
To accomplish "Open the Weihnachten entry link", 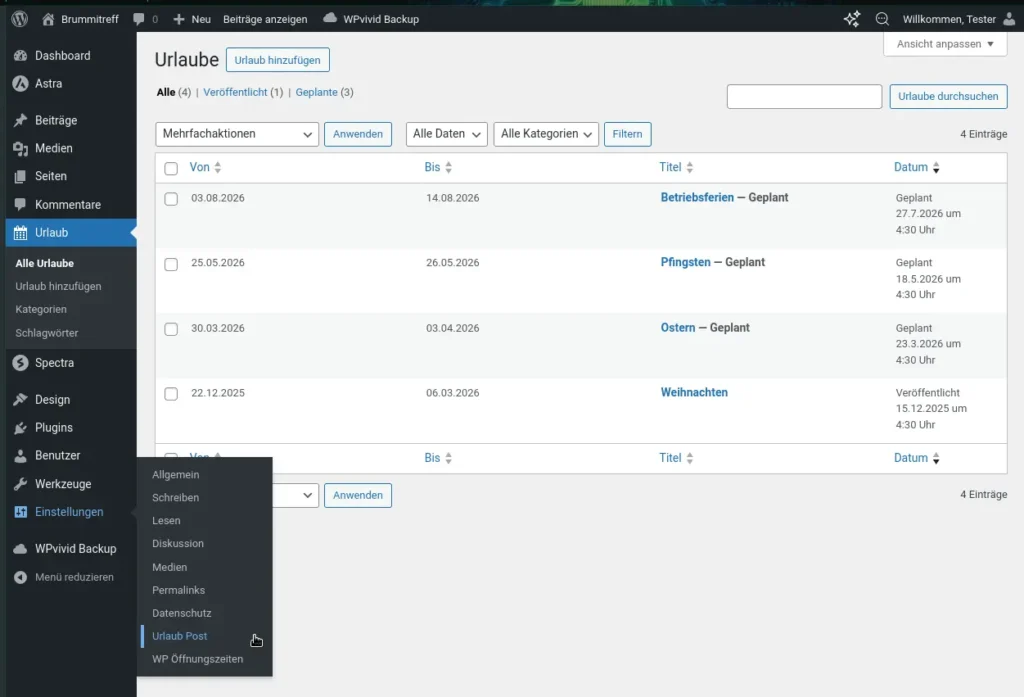I will 694,393.
